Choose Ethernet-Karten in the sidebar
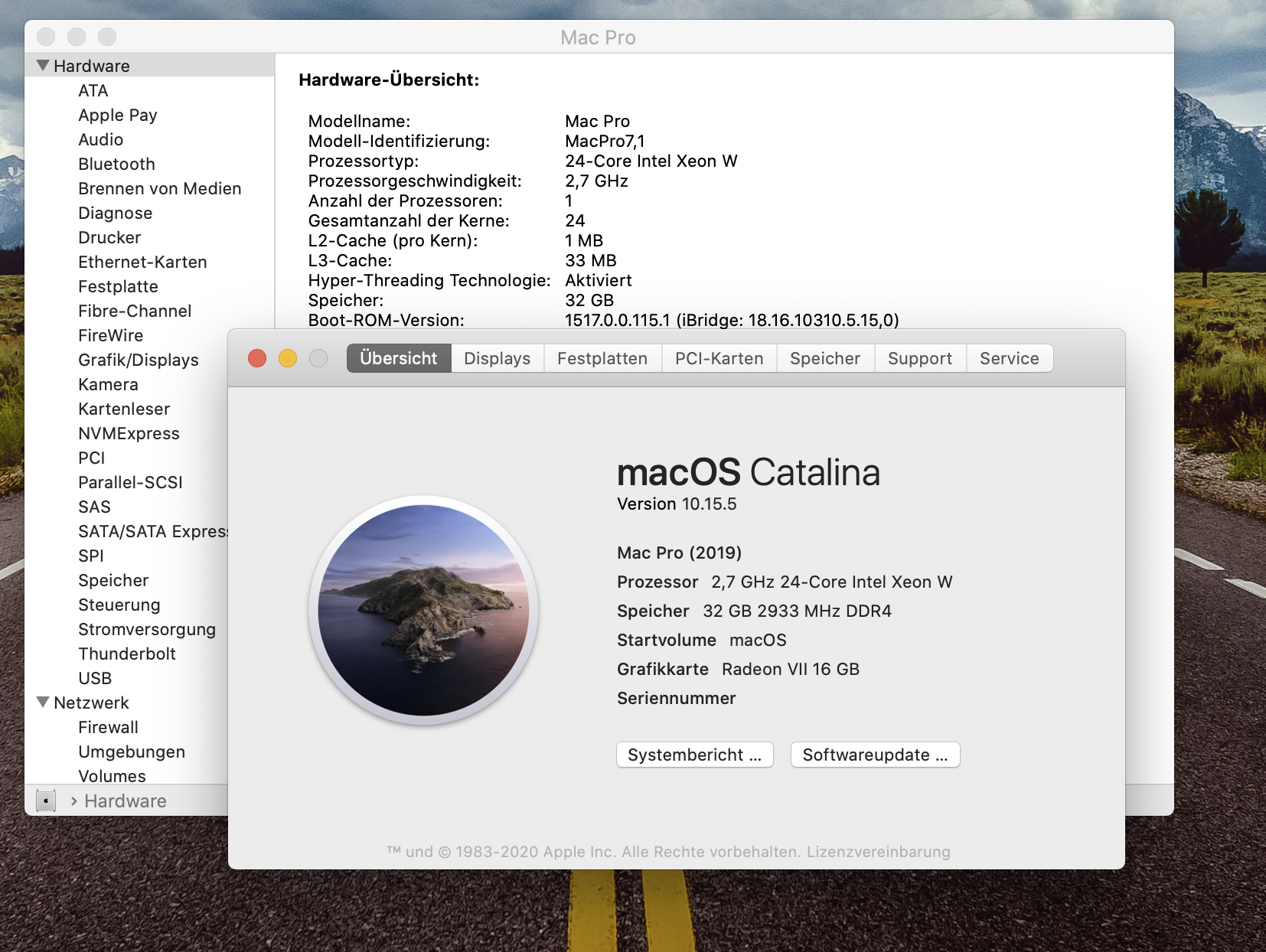 click(142, 262)
